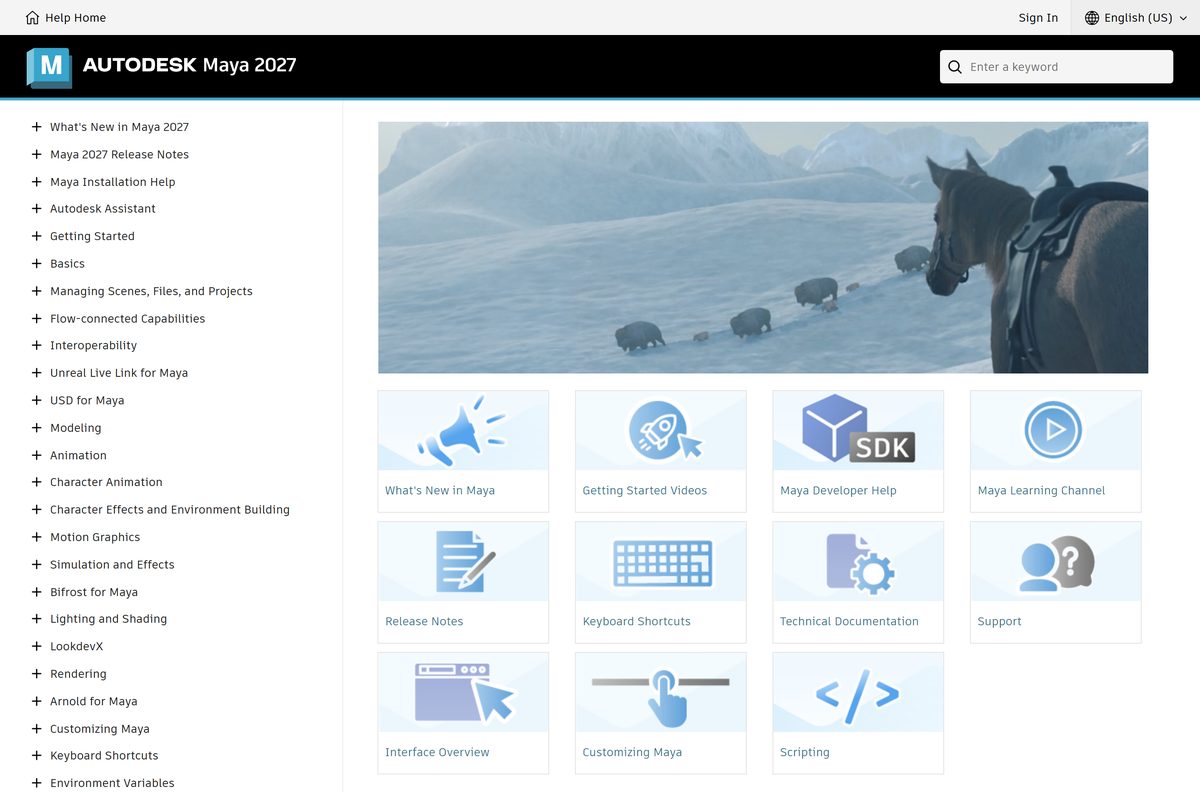Click the Technical Documentation gear icon
1200x792 pixels.
[x=859, y=563]
